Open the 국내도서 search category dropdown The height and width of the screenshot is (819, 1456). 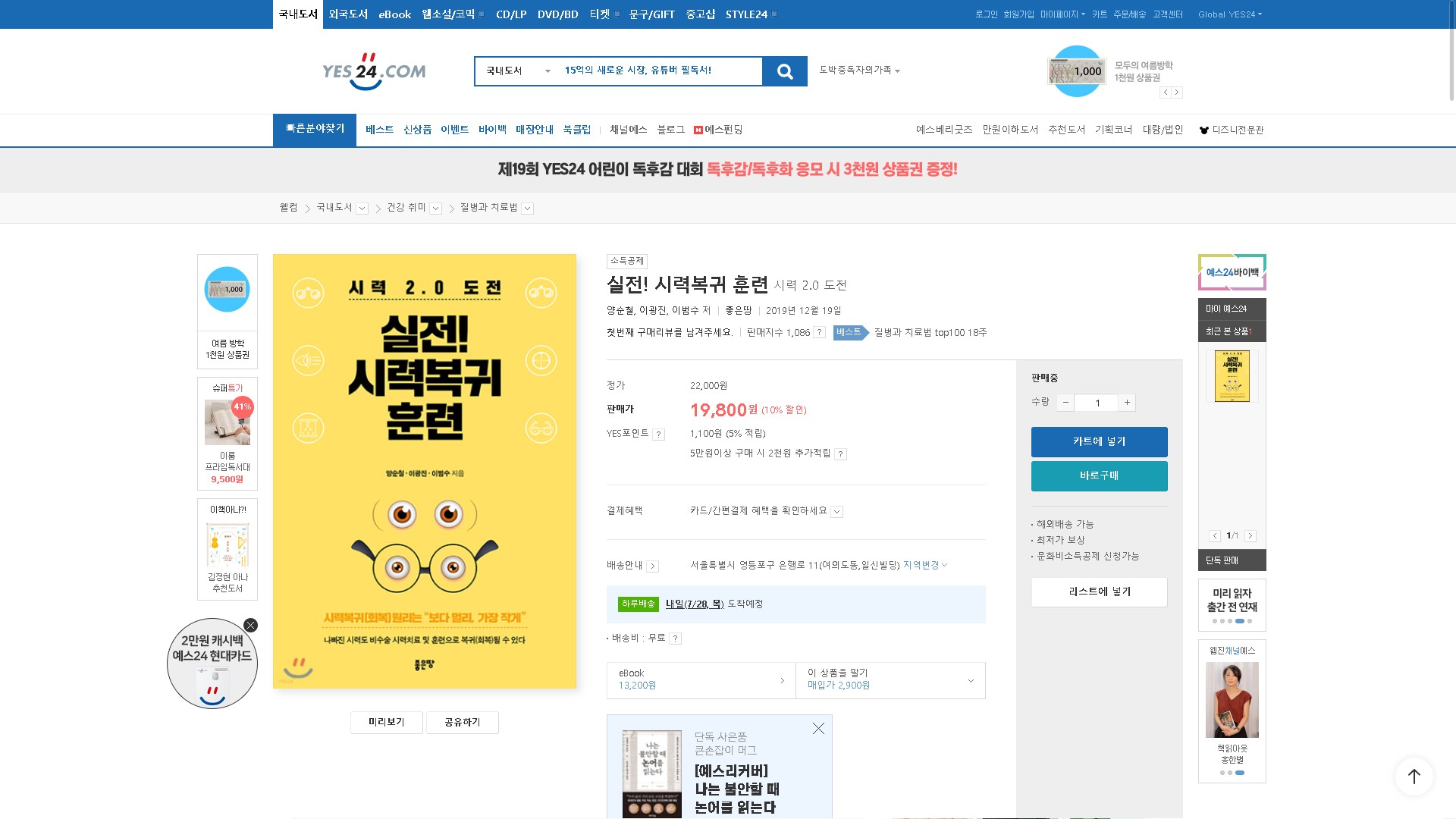(518, 71)
